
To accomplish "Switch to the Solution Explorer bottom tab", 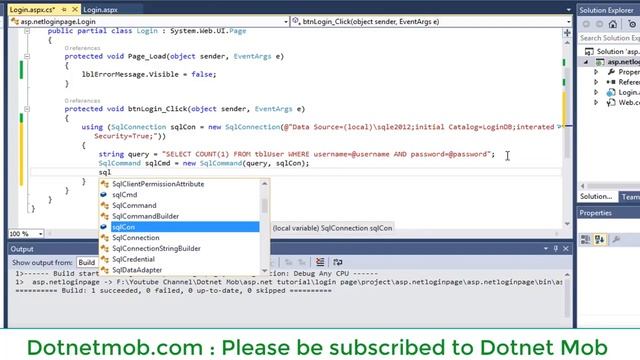I will [597, 197].
